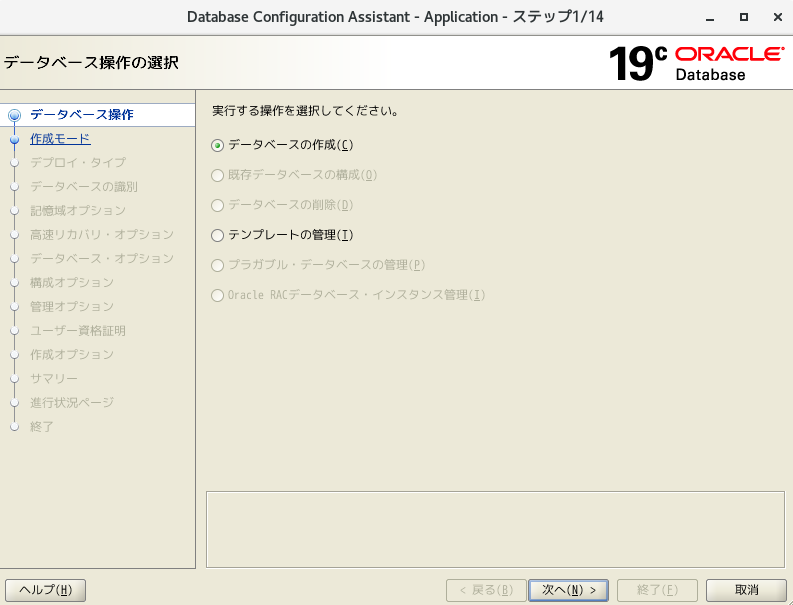Click the < 戻る(B) button
This screenshot has height=605, width=793.
[486, 590]
